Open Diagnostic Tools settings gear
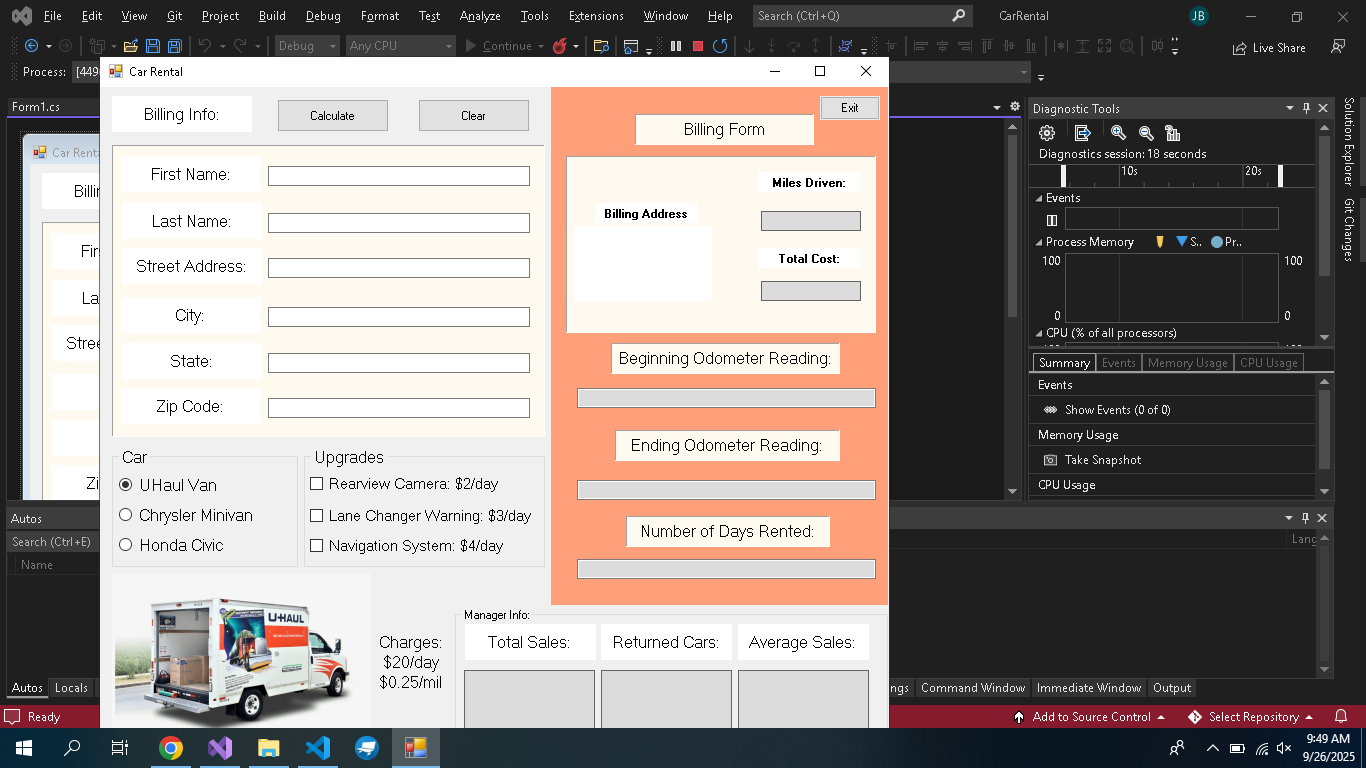Image resolution: width=1366 pixels, height=768 pixels. click(x=1047, y=133)
